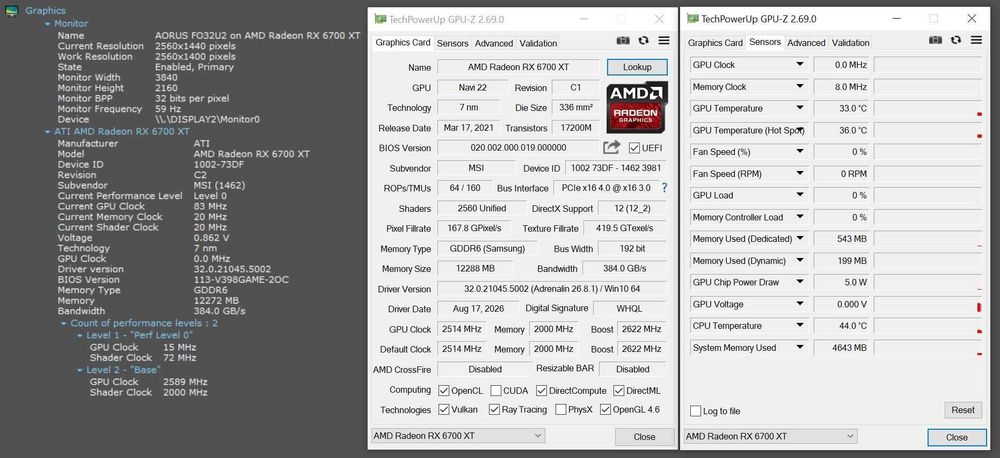Screen dimensions: 1000x458
Task: Collapse the Count of performance levels node
Action: [x=64, y=323]
